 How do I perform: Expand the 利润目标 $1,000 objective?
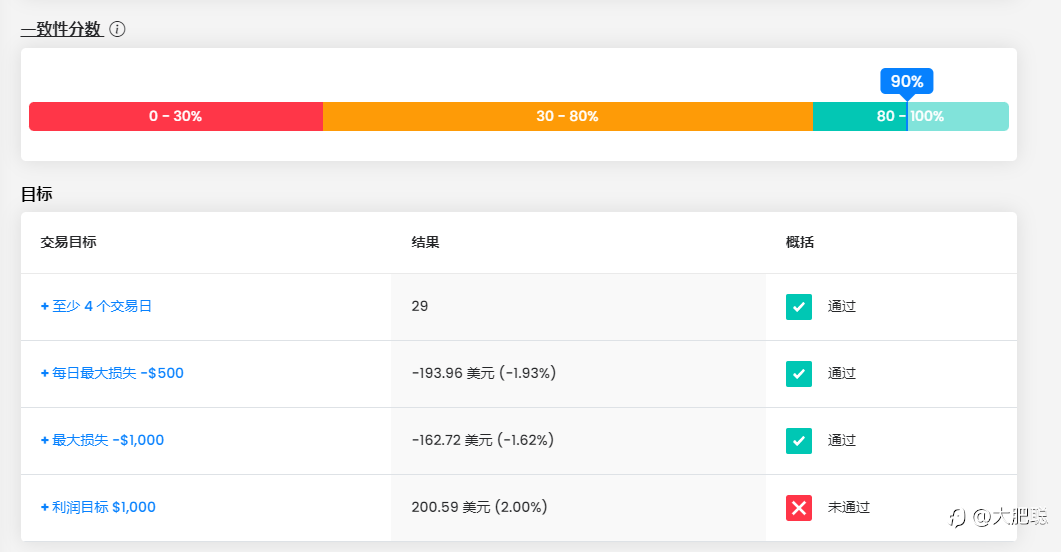[98, 507]
